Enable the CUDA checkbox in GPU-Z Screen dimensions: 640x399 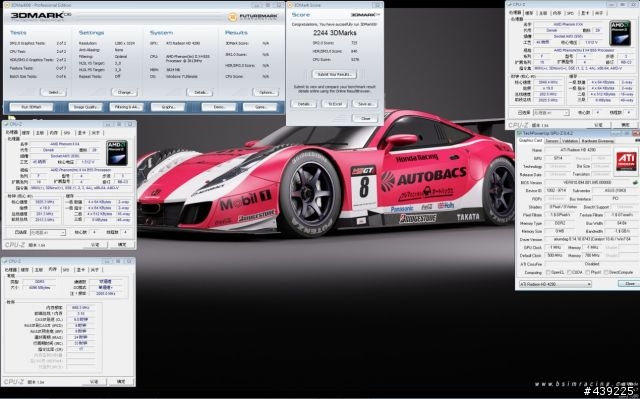569,272
